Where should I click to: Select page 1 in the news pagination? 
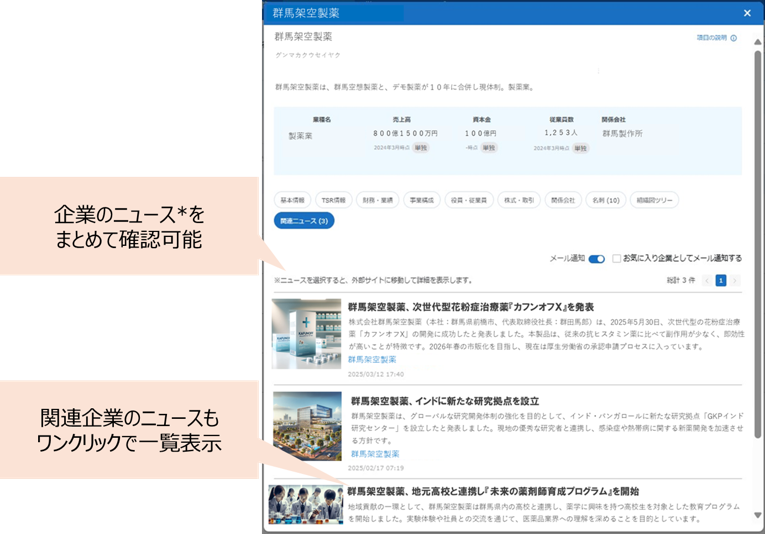719,281
